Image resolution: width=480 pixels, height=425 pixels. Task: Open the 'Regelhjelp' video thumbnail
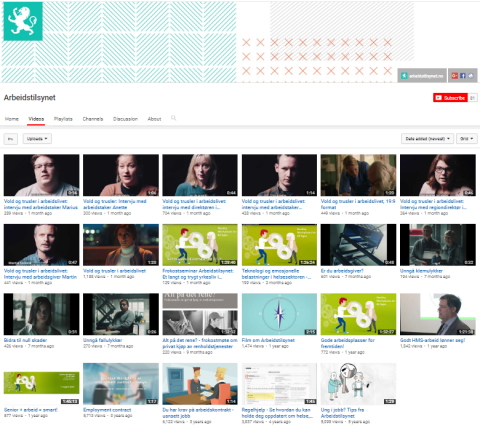[279, 384]
